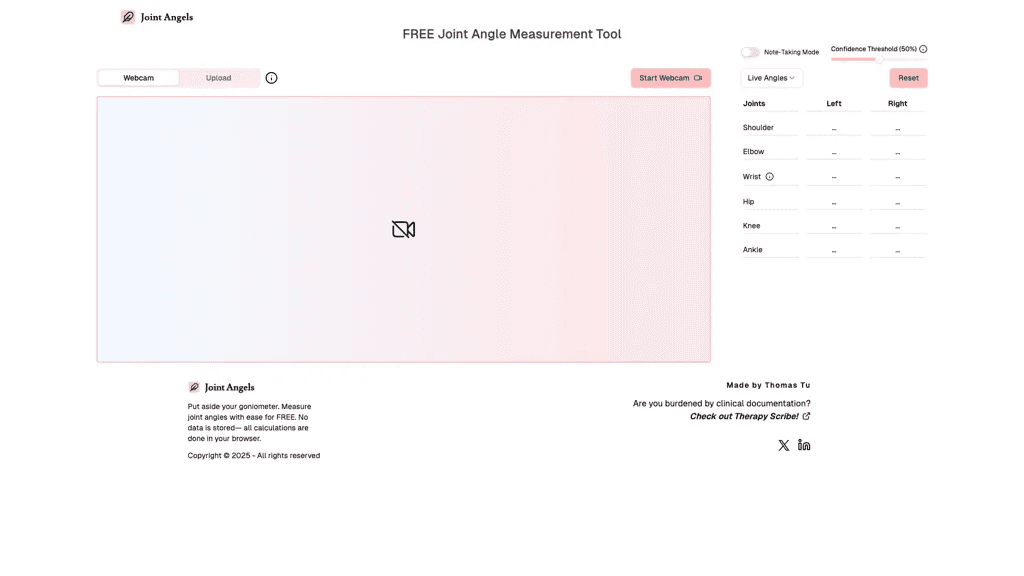Image resolution: width=1024 pixels, height=576 pixels.
Task: Enable Note-Taking Mode switch
Action: [x=750, y=52]
